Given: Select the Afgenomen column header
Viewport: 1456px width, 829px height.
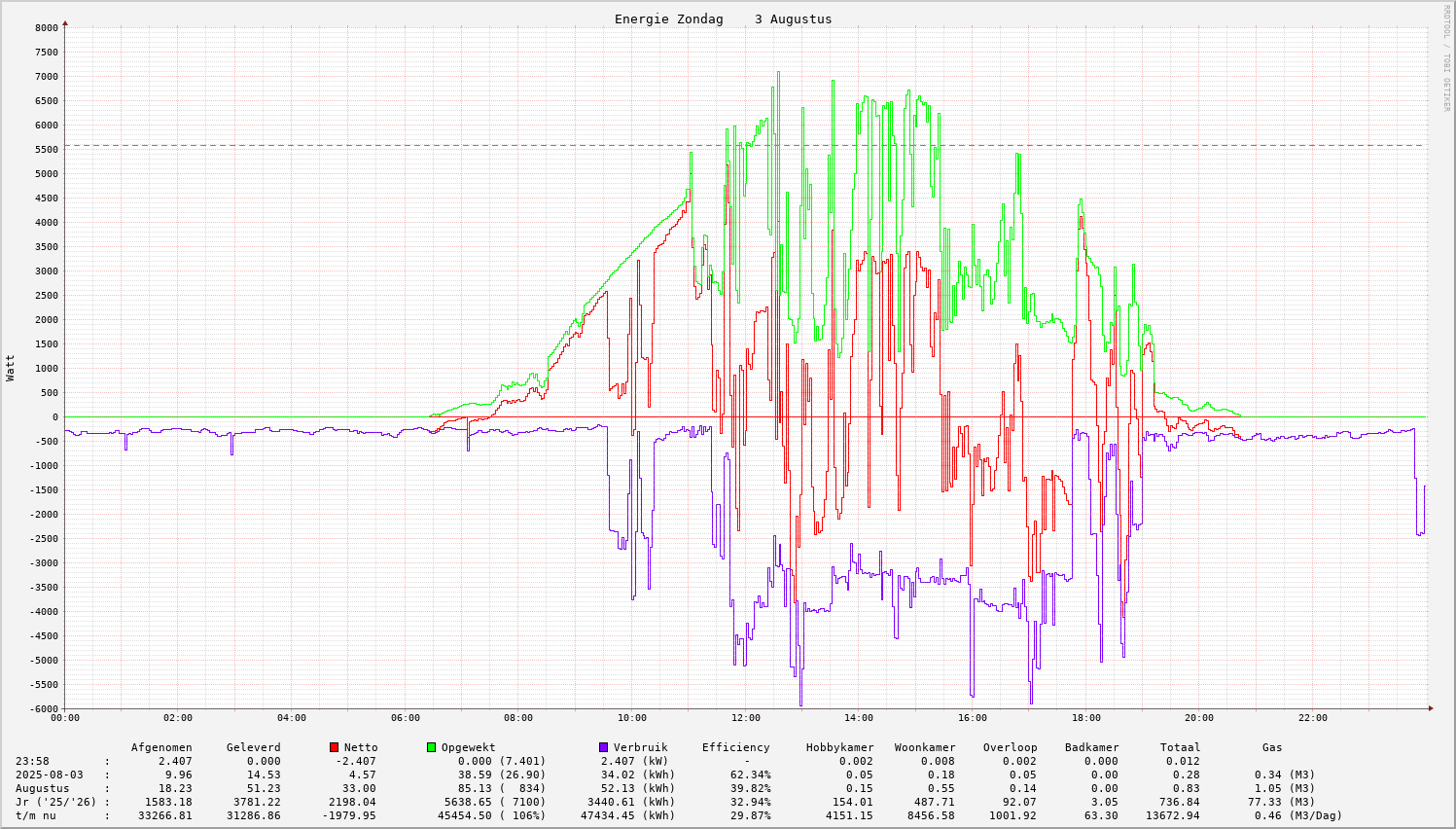Looking at the screenshot, I should click(x=161, y=747).
